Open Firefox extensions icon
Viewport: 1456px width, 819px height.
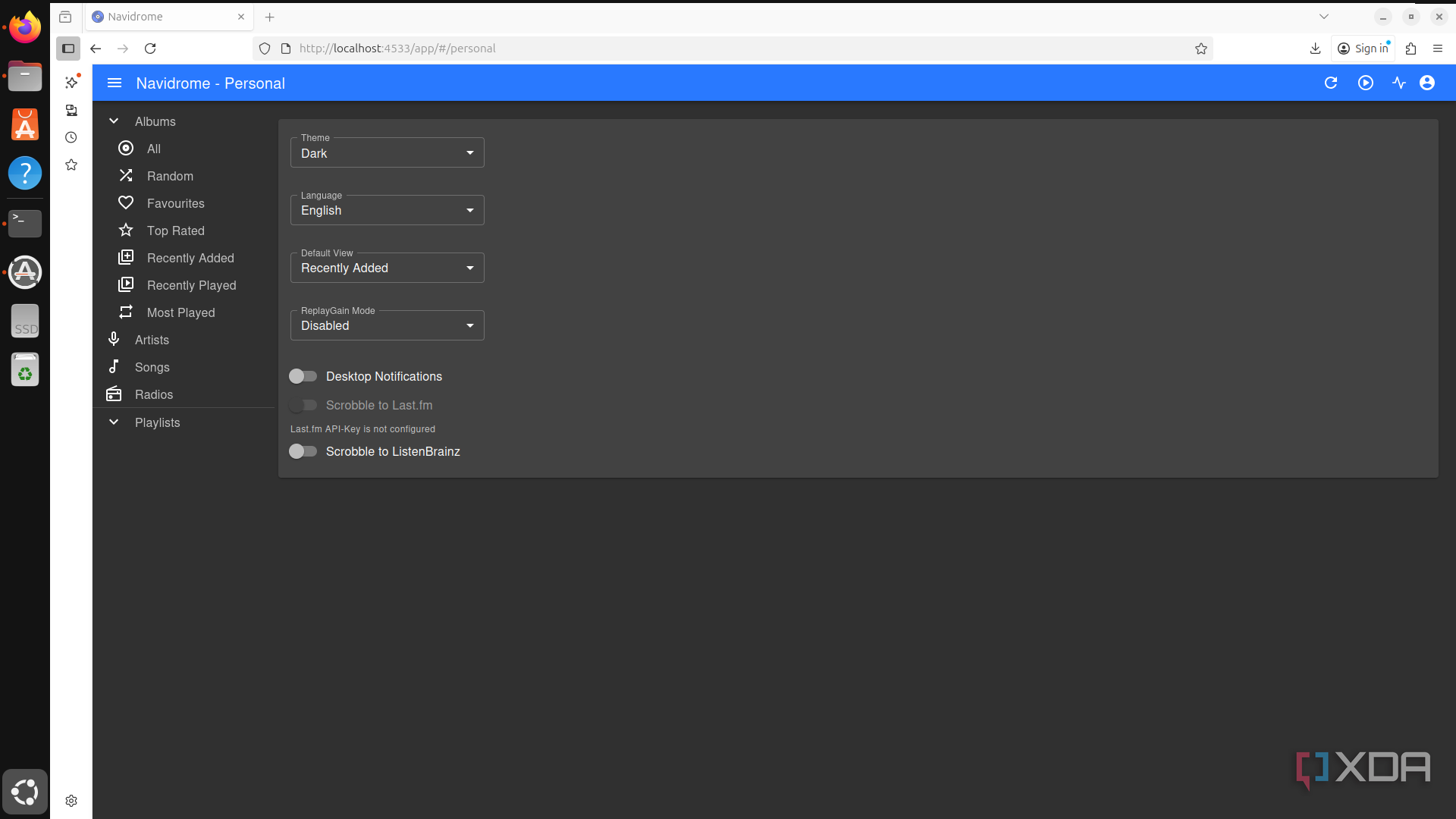[1410, 49]
